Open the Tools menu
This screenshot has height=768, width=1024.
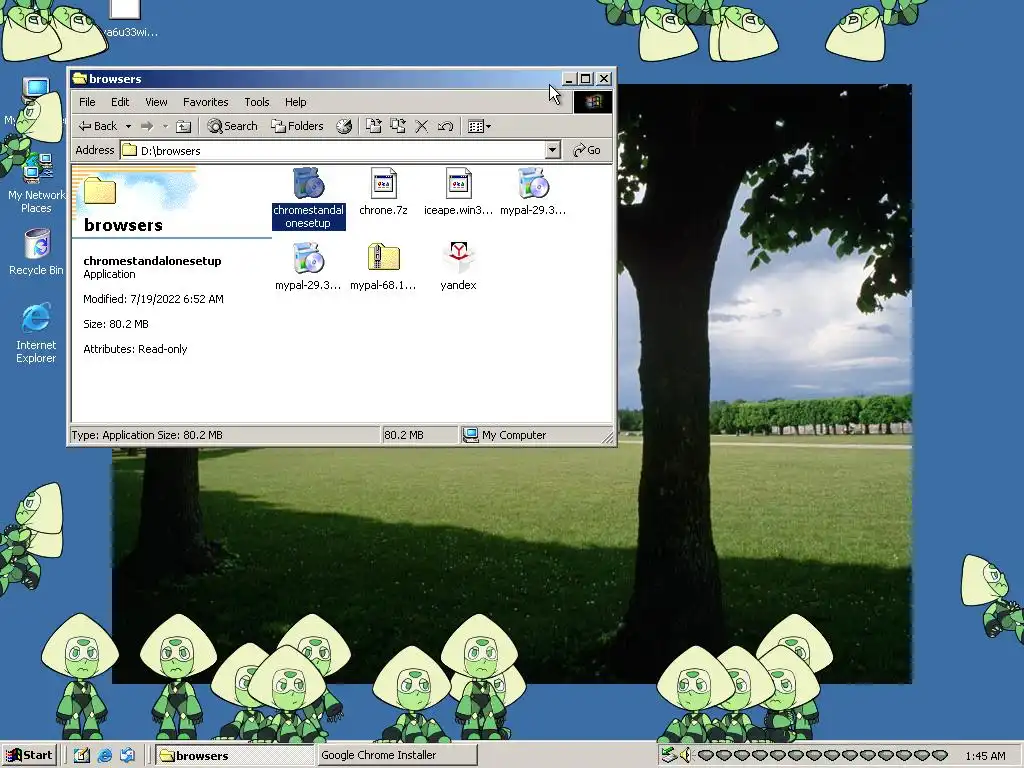coord(257,102)
